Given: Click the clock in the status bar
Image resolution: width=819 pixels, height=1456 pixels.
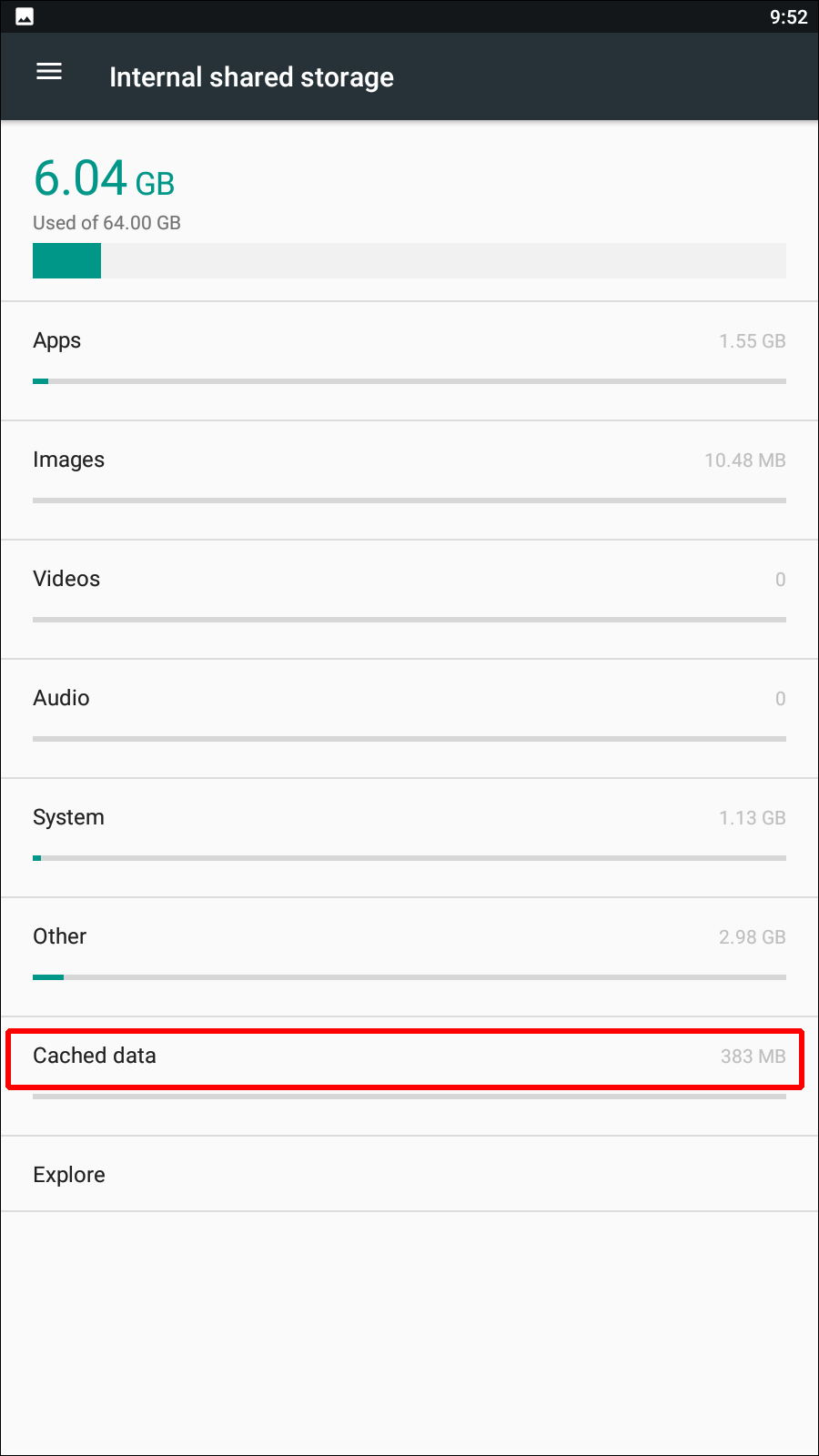Looking at the screenshot, I should tap(790, 16).
